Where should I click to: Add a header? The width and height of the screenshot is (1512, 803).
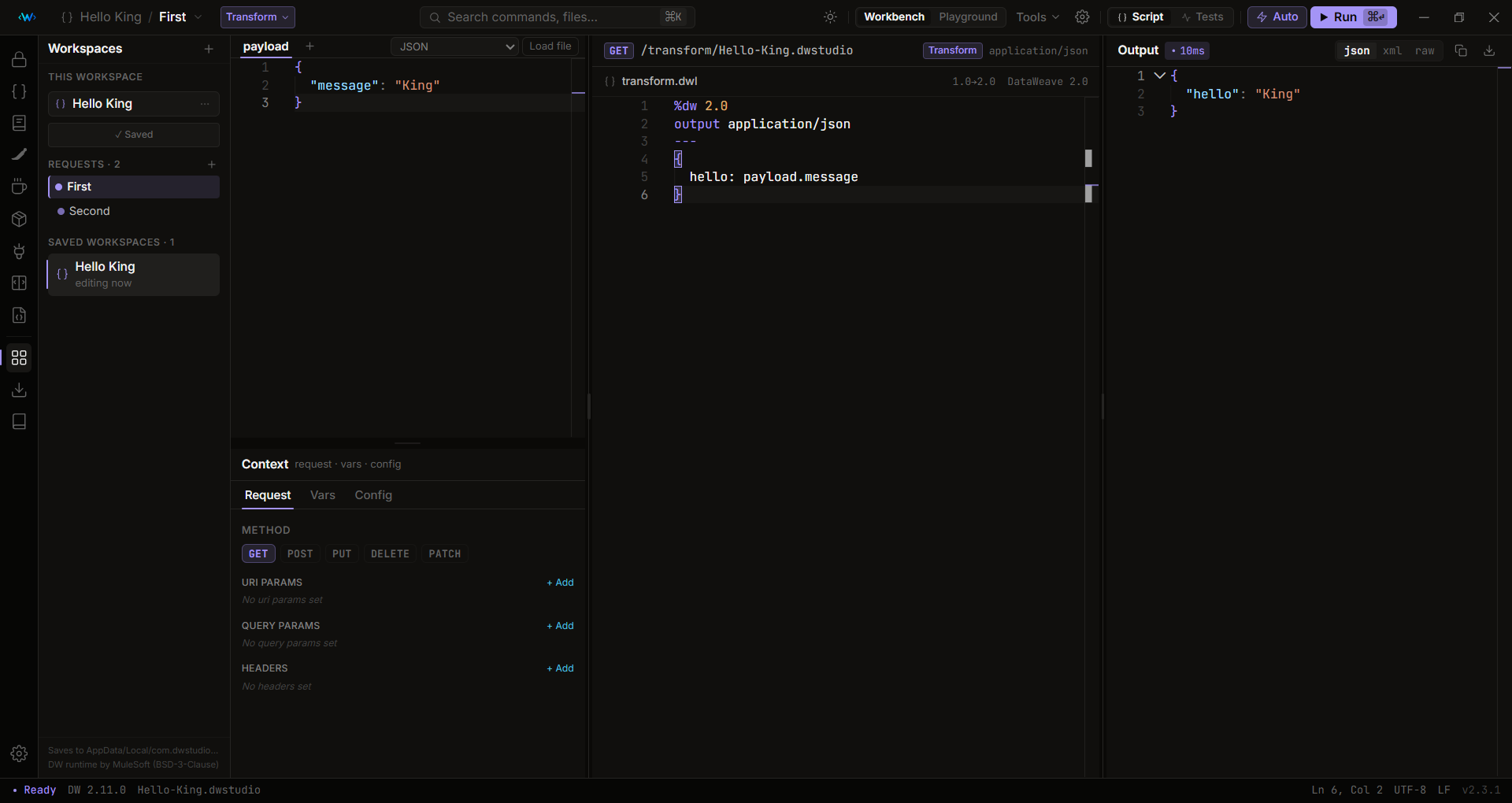point(561,668)
